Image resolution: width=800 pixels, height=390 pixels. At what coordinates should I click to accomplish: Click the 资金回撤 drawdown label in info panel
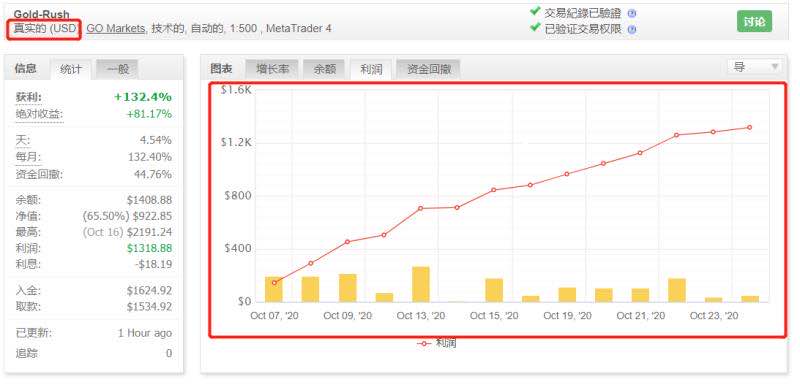(39, 175)
